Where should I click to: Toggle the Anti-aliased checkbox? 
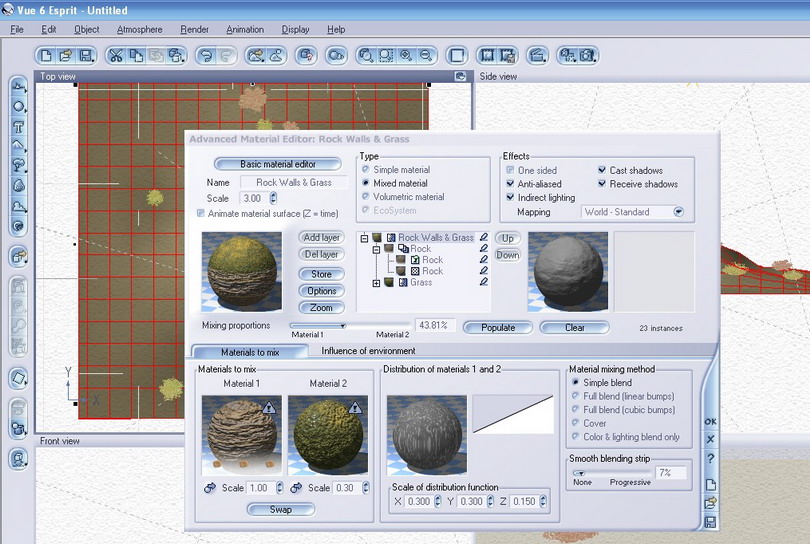510,183
